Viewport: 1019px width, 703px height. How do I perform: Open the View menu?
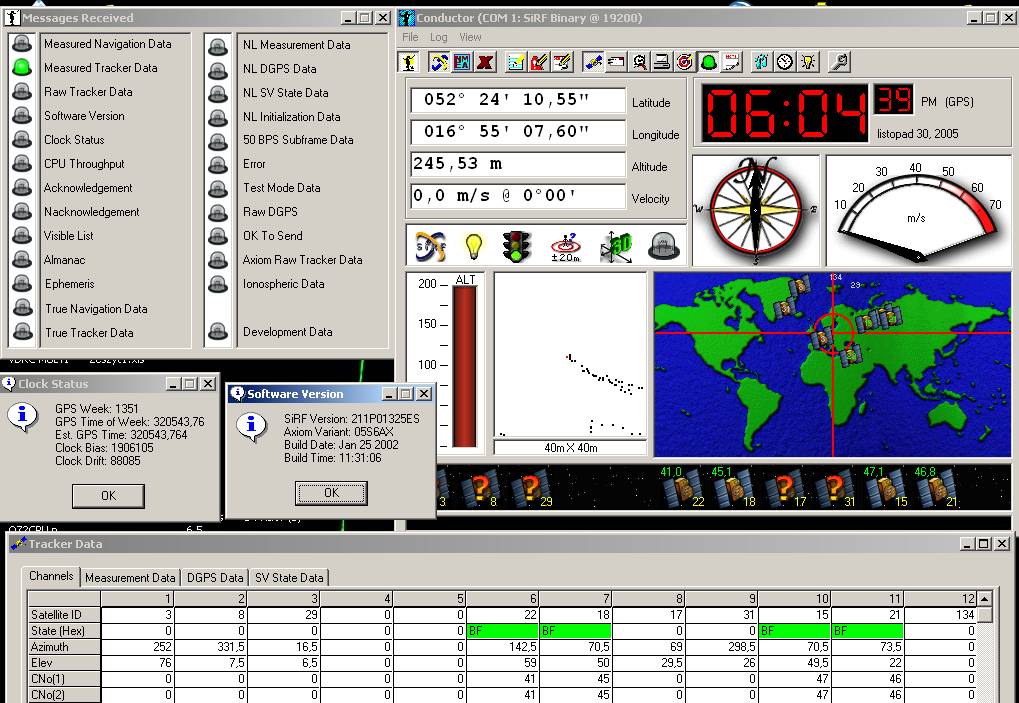(x=470, y=37)
